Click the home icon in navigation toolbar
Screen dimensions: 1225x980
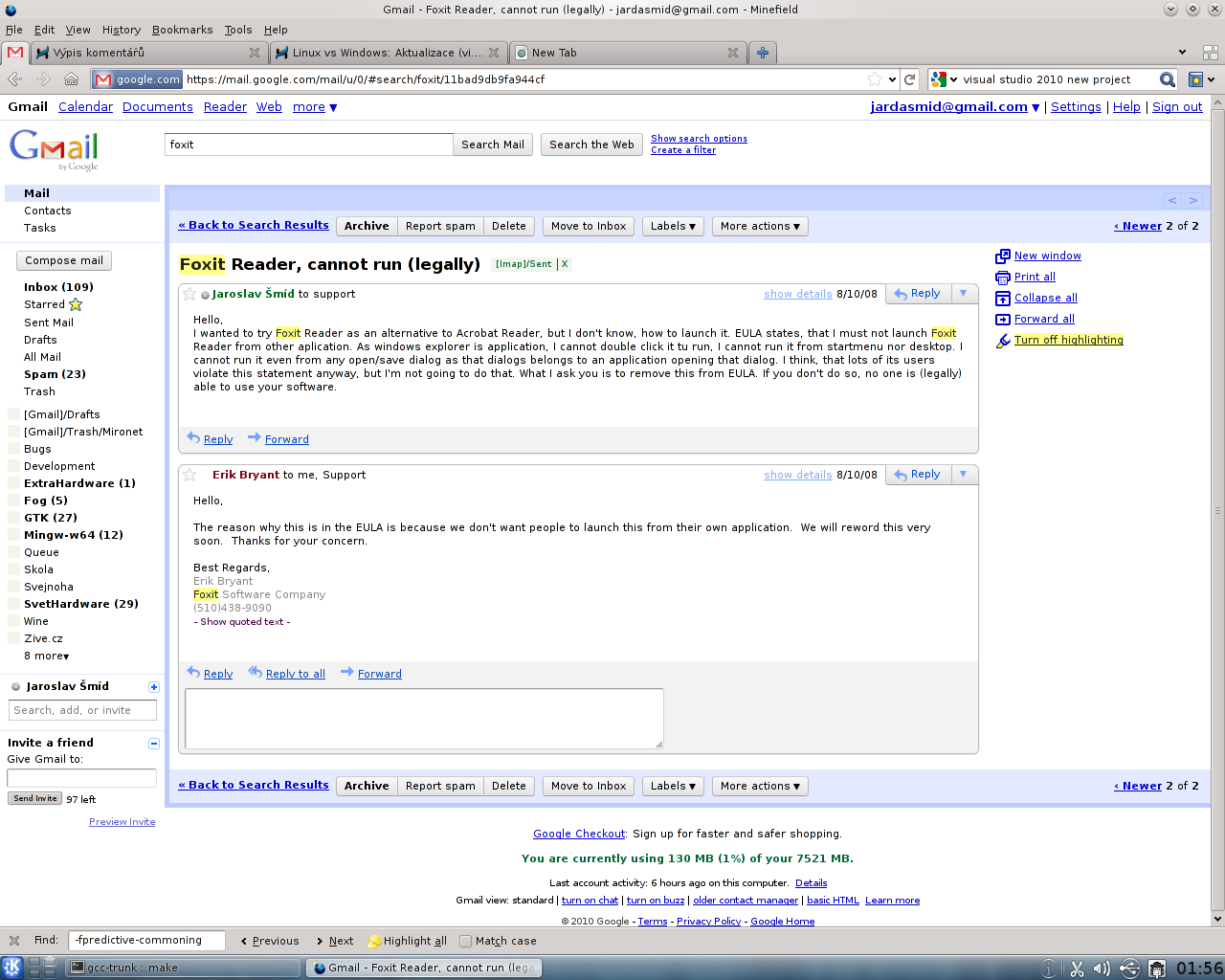[x=72, y=79]
